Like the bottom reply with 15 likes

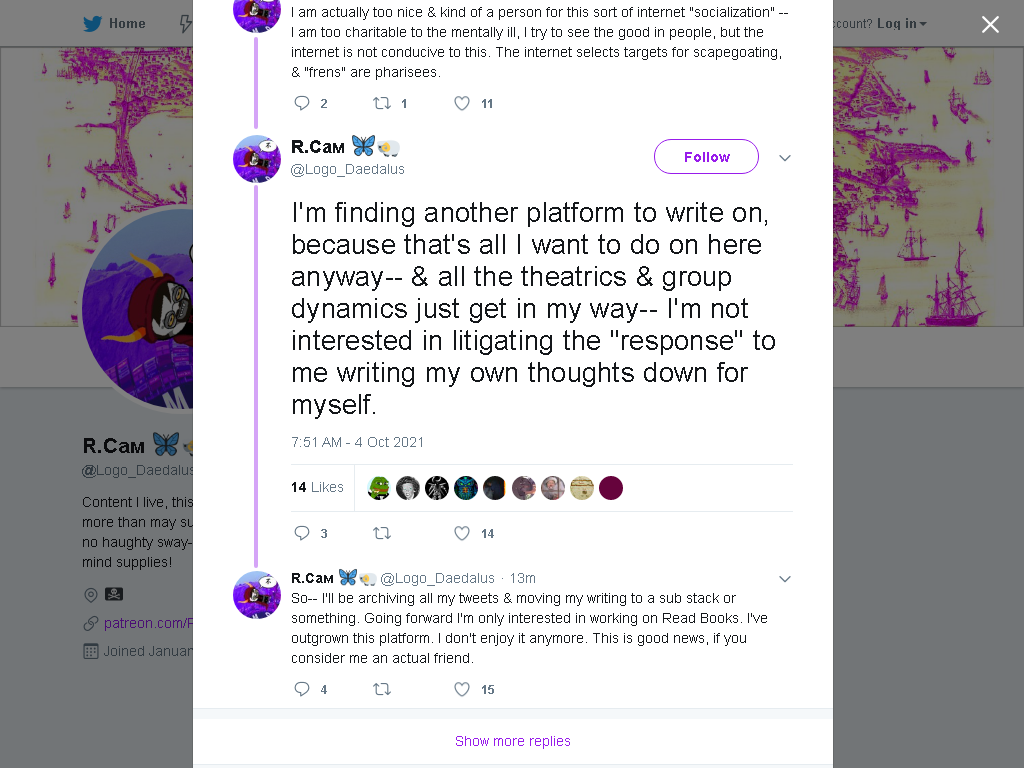pyautogui.click(x=462, y=689)
